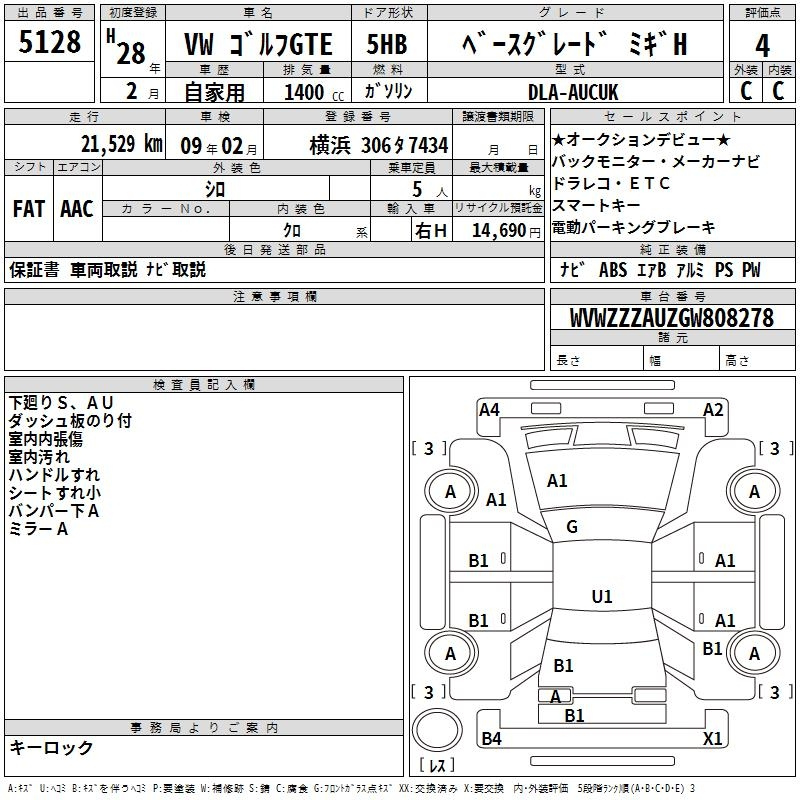Screen dimensions: 800x800
Task: Click inspector note バンパー下A
Action: (x=54, y=511)
